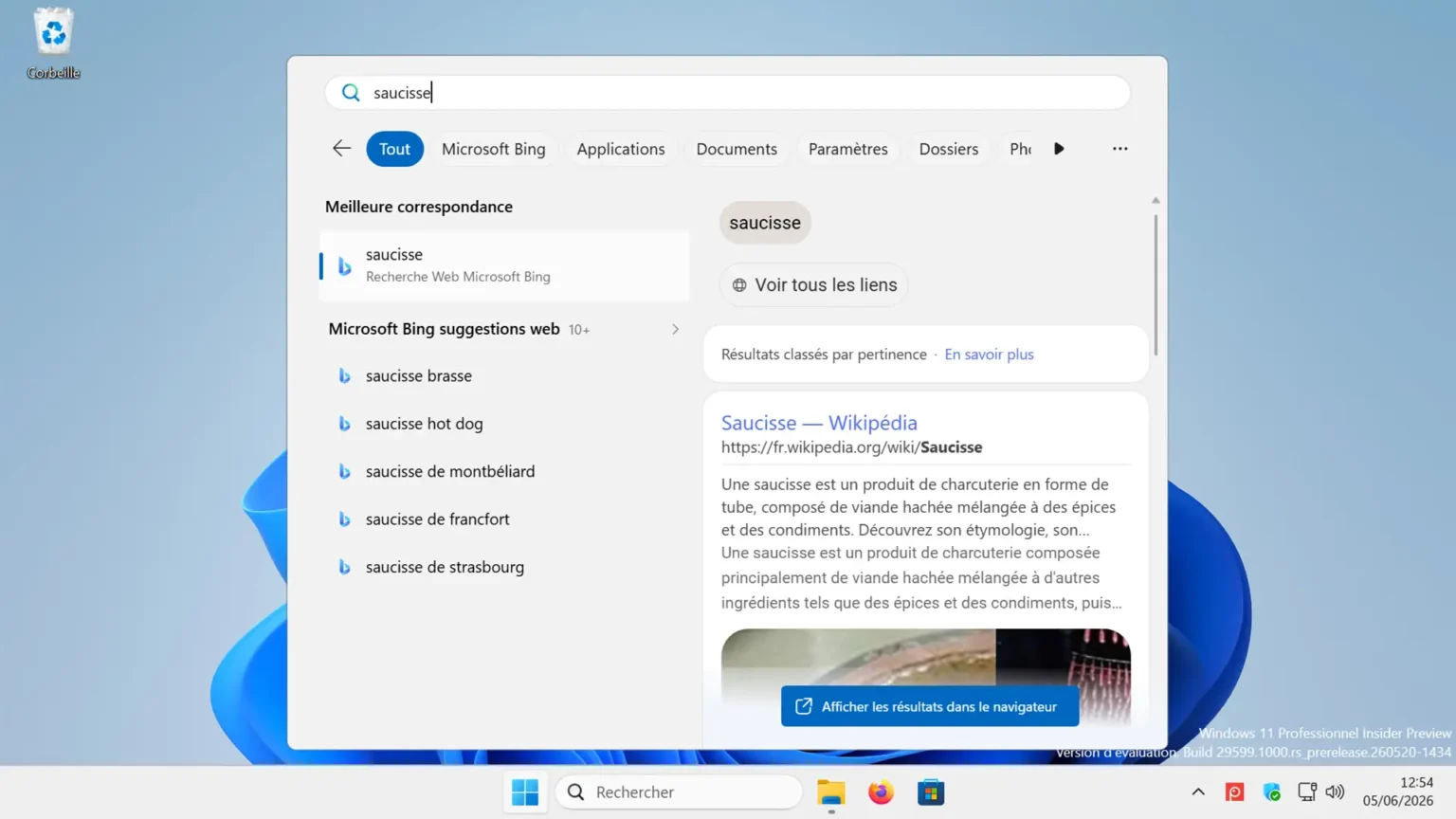Click Bing icon beside saucisse hot dog
Screen dimensions: 1456x819
click(x=345, y=424)
